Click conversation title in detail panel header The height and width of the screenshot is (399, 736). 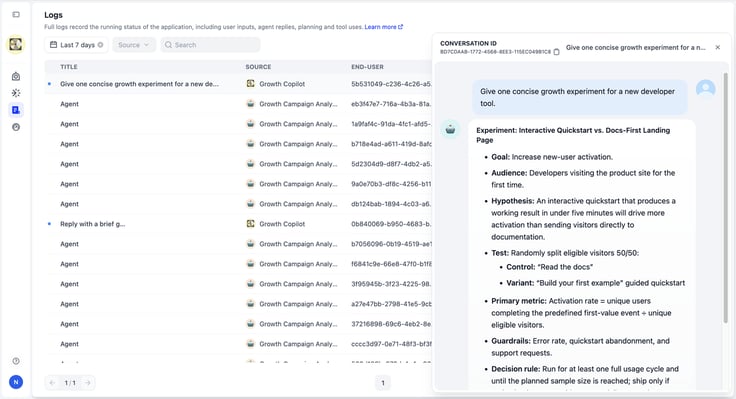636,47
